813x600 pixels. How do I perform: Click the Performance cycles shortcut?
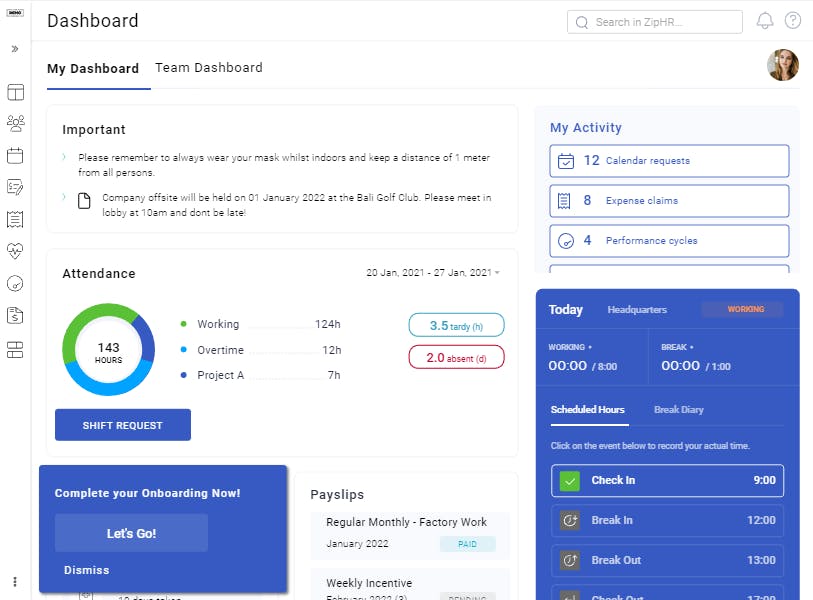click(x=668, y=240)
